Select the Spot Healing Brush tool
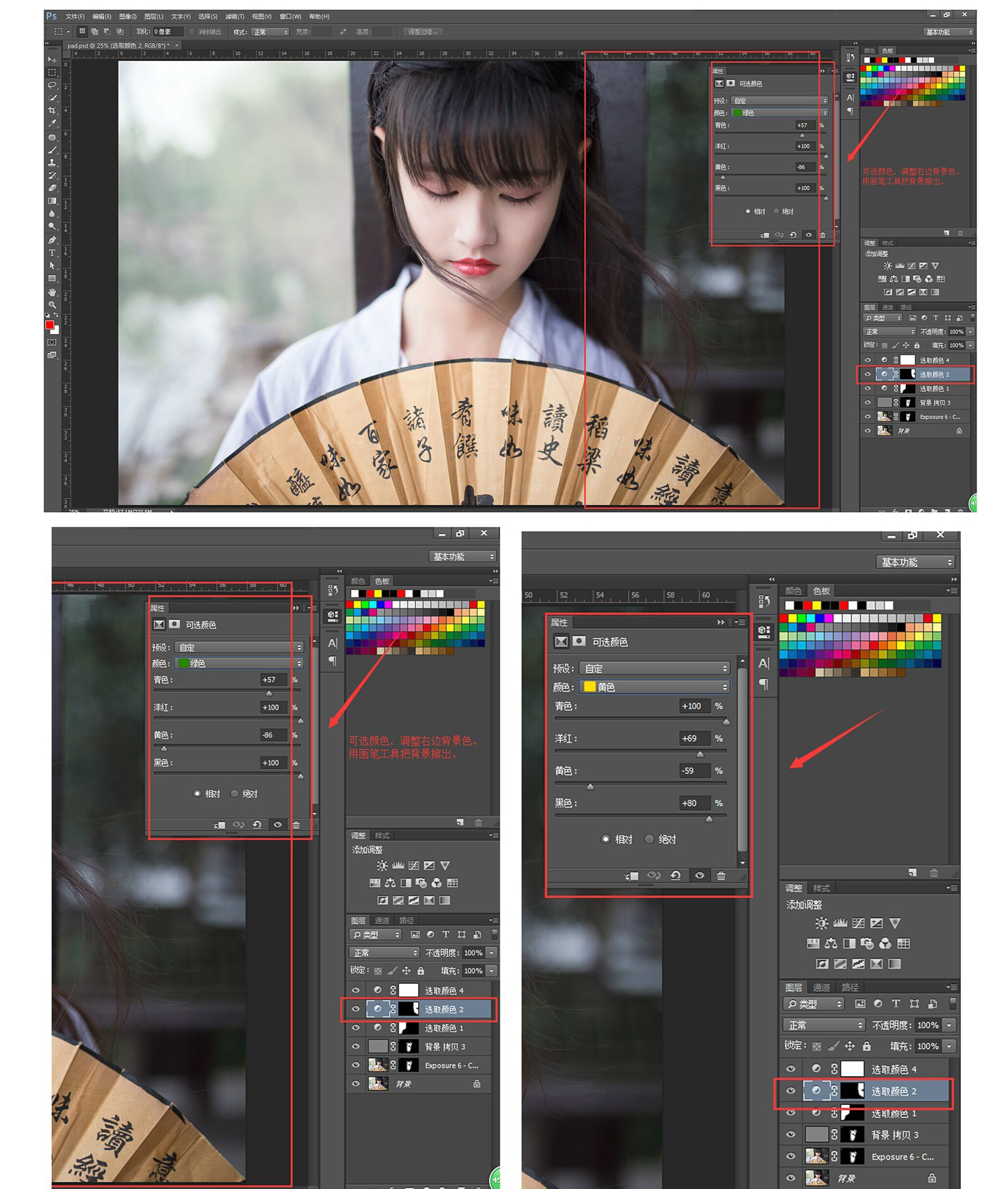The width and height of the screenshot is (1008, 1189). [52, 137]
